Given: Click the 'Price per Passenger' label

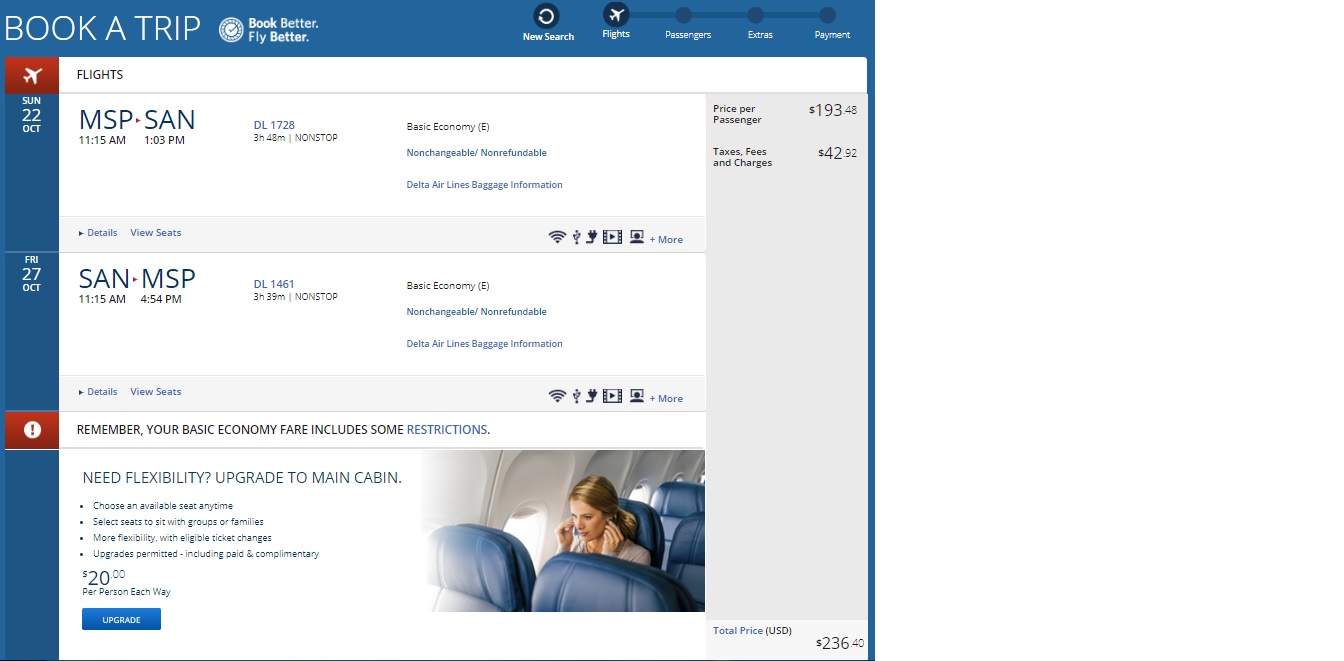Looking at the screenshot, I should [737, 114].
